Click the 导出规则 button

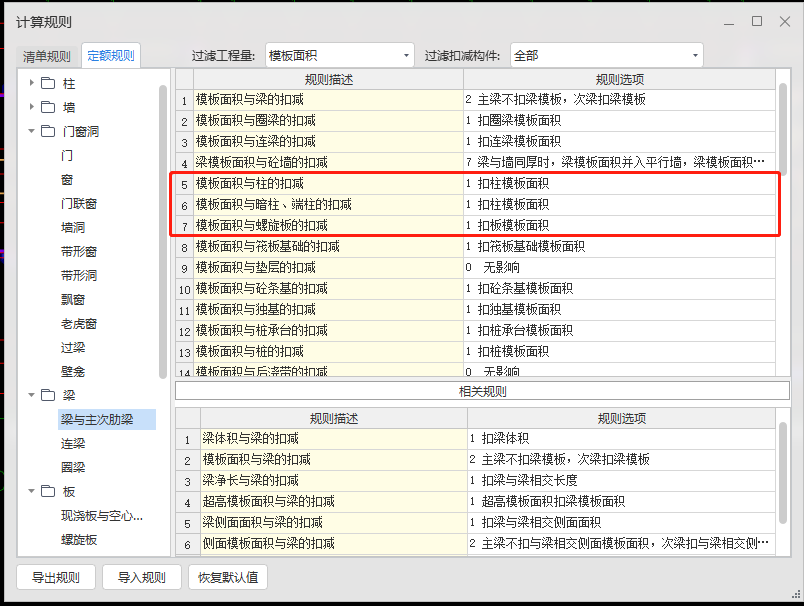click(x=56, y=577)
